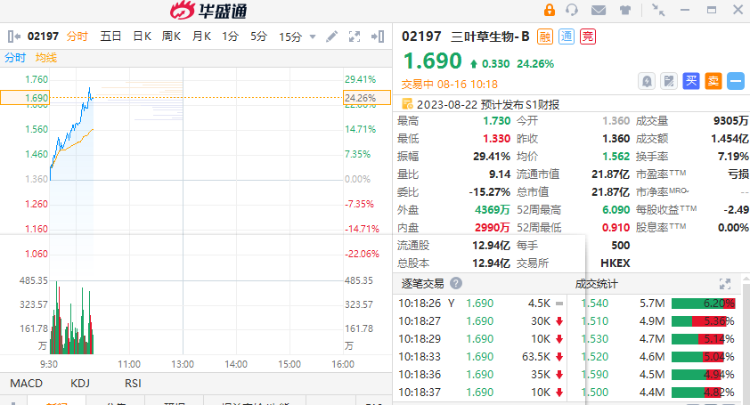Screen dimensions: 750x405
Task: Click the 融 margin badge
Action: click(545, 37)
